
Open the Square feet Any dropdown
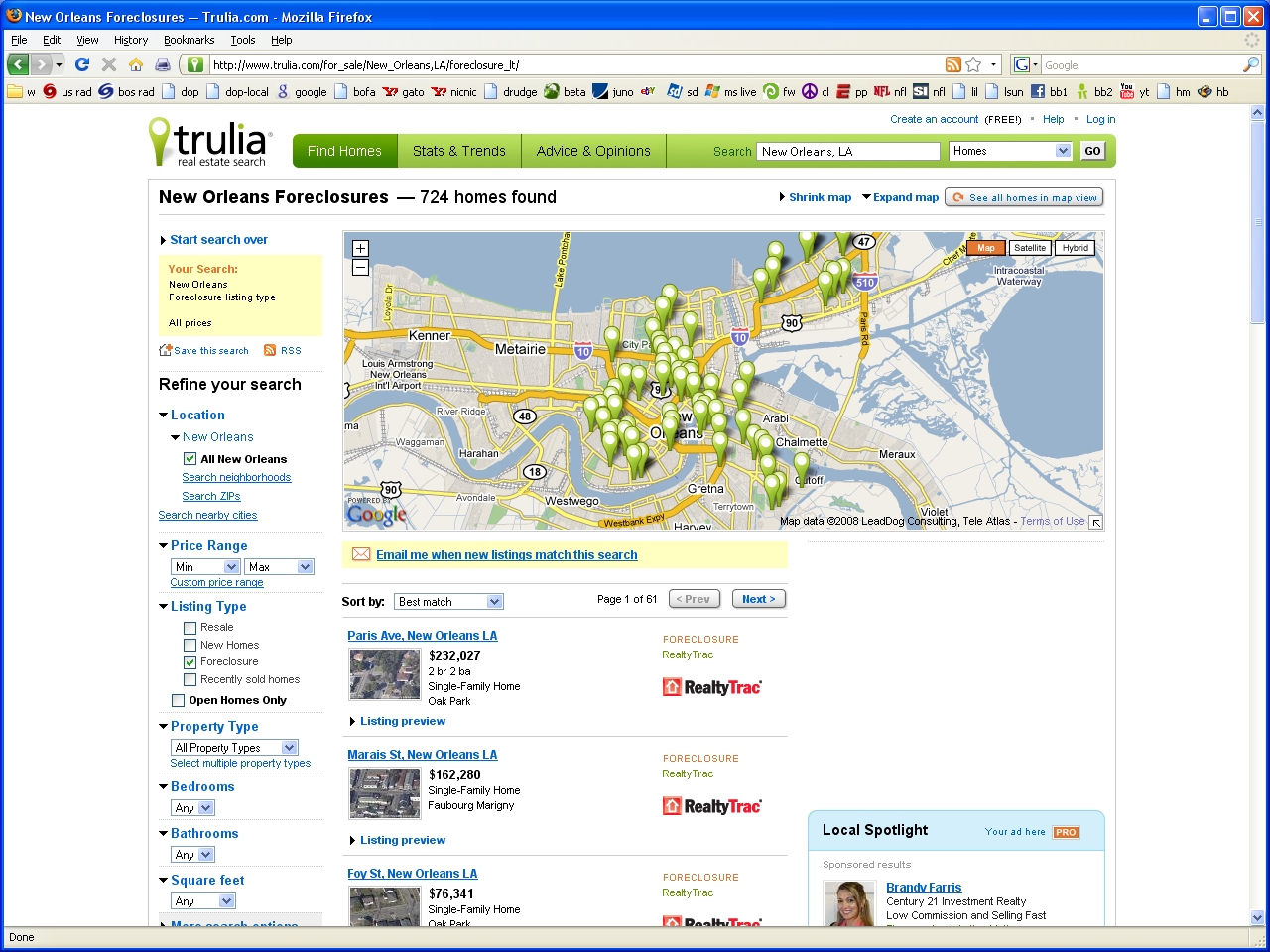tap(203, 901)
